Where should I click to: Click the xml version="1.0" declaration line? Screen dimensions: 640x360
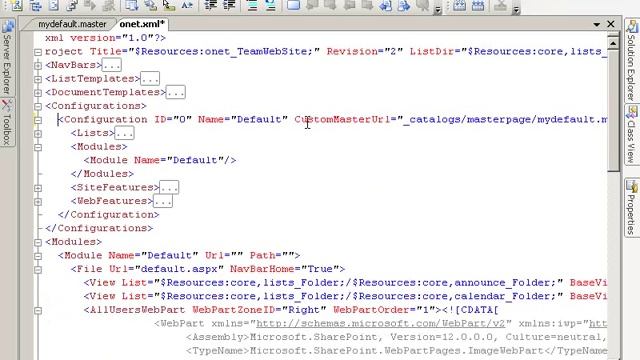(x=105, y=38)
